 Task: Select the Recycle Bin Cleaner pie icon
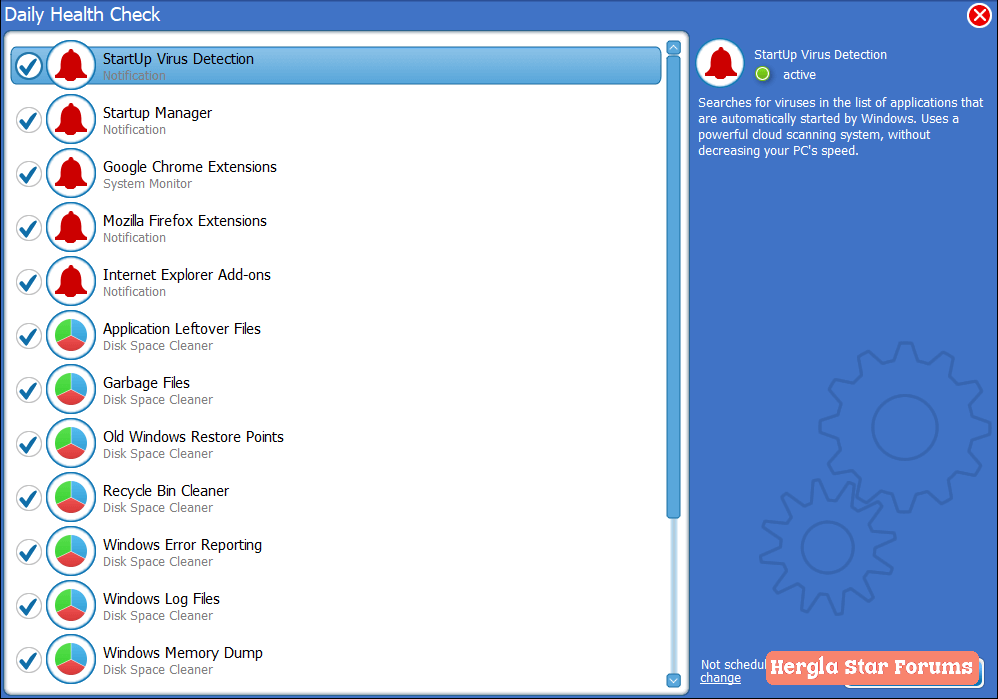(71, 498)
